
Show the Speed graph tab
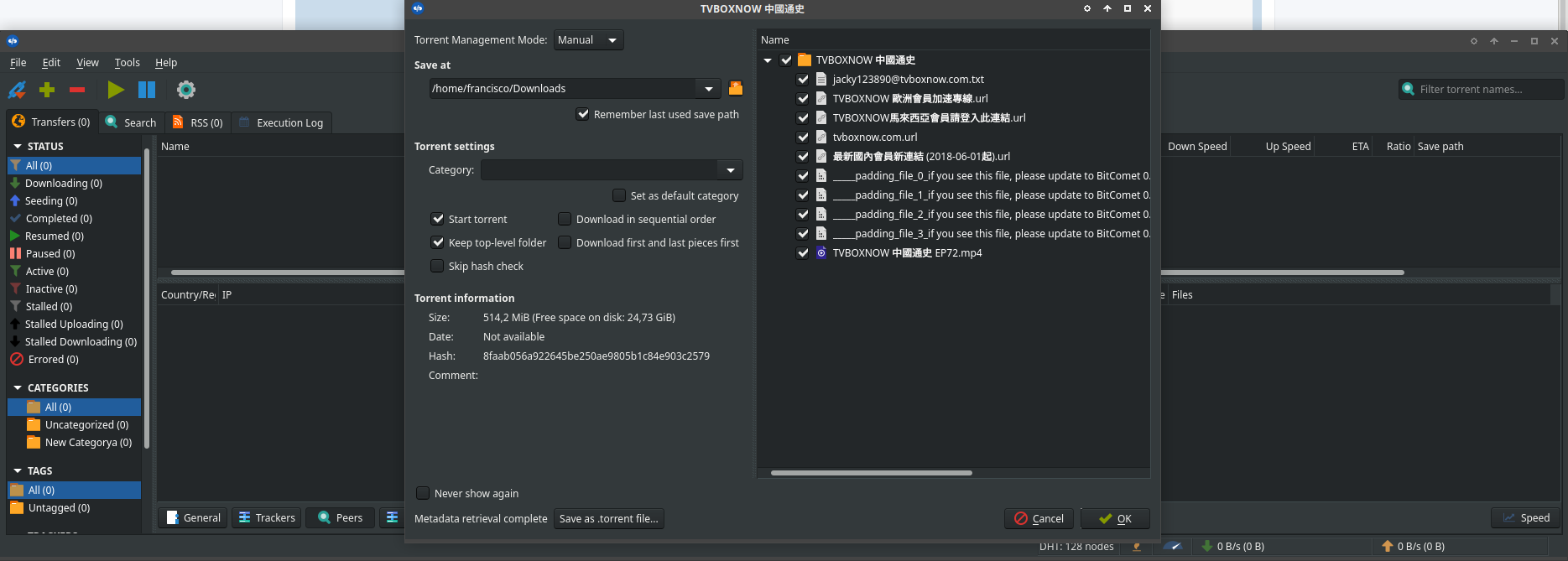point(1526,517)
